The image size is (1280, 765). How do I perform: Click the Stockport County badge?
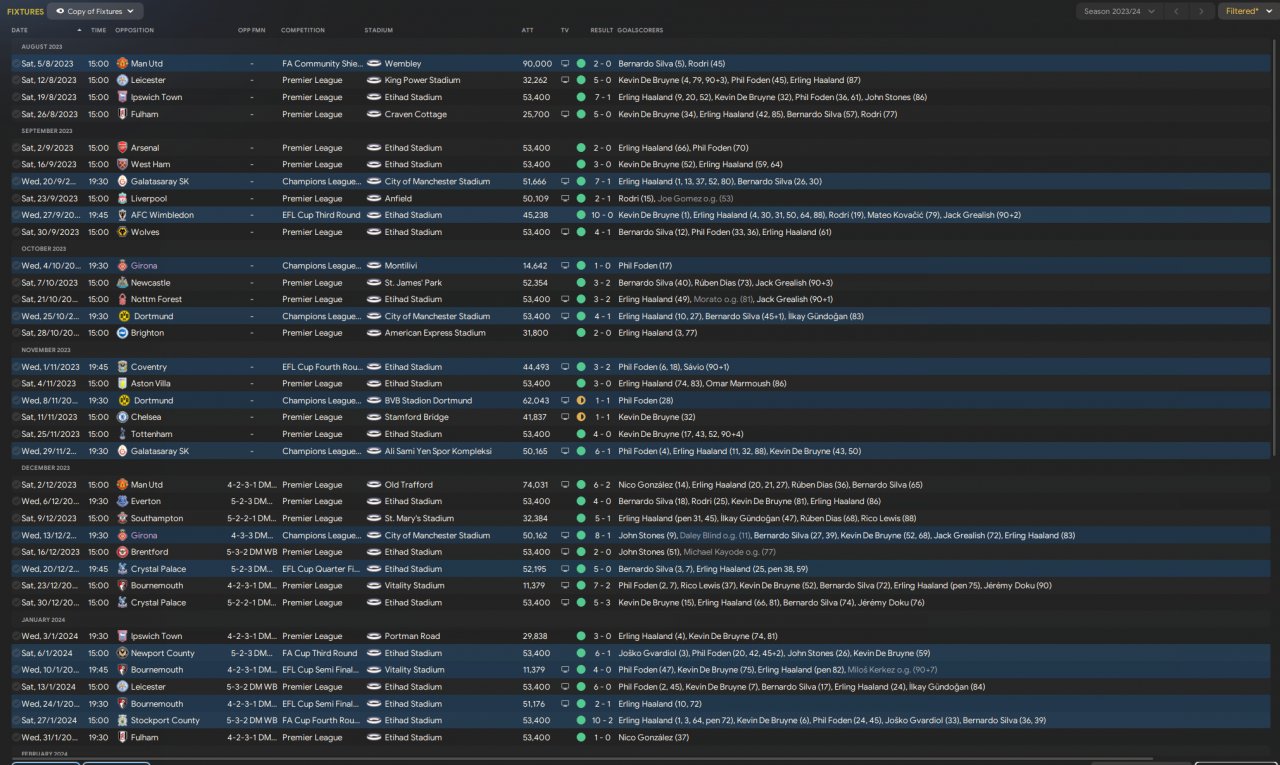pyautogui.click(x=122, y=720)
